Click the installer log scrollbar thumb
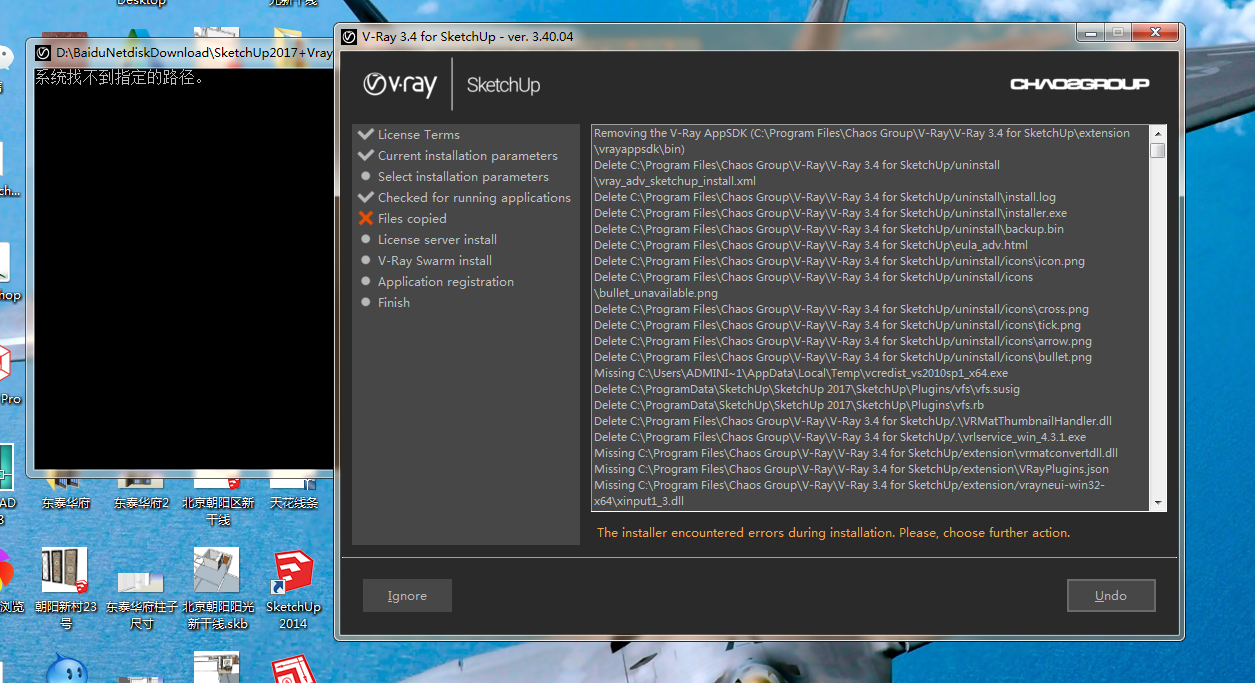 click(1158, 150)
